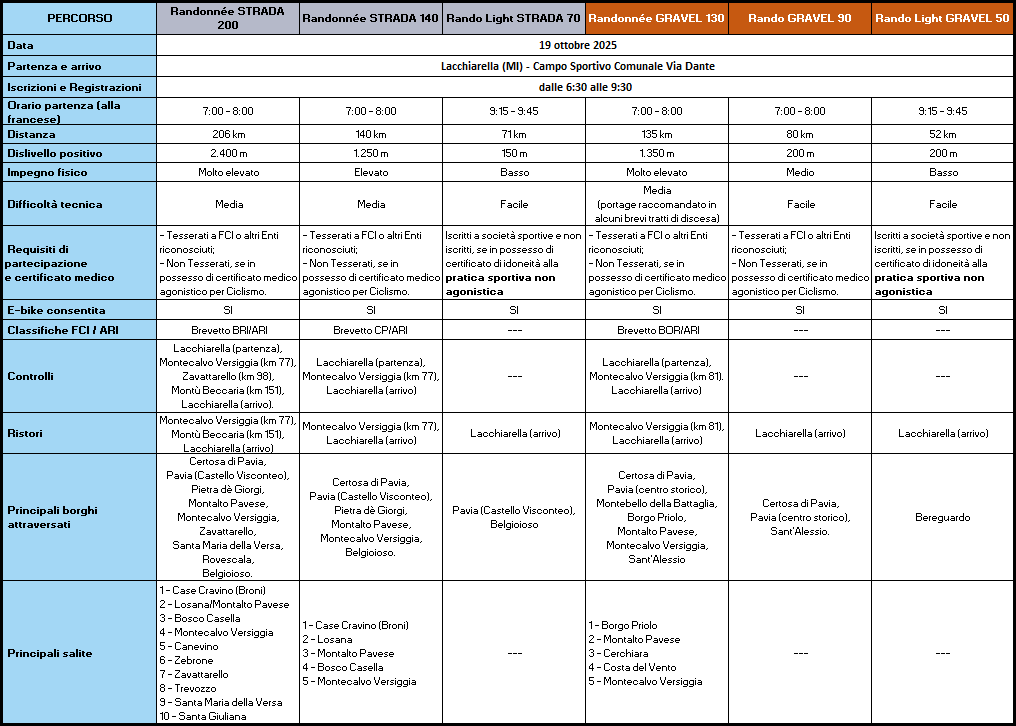Viewport: 1016px width, 726px height.
Task: Click the Principali salite row label
Action: coord(50,653)
